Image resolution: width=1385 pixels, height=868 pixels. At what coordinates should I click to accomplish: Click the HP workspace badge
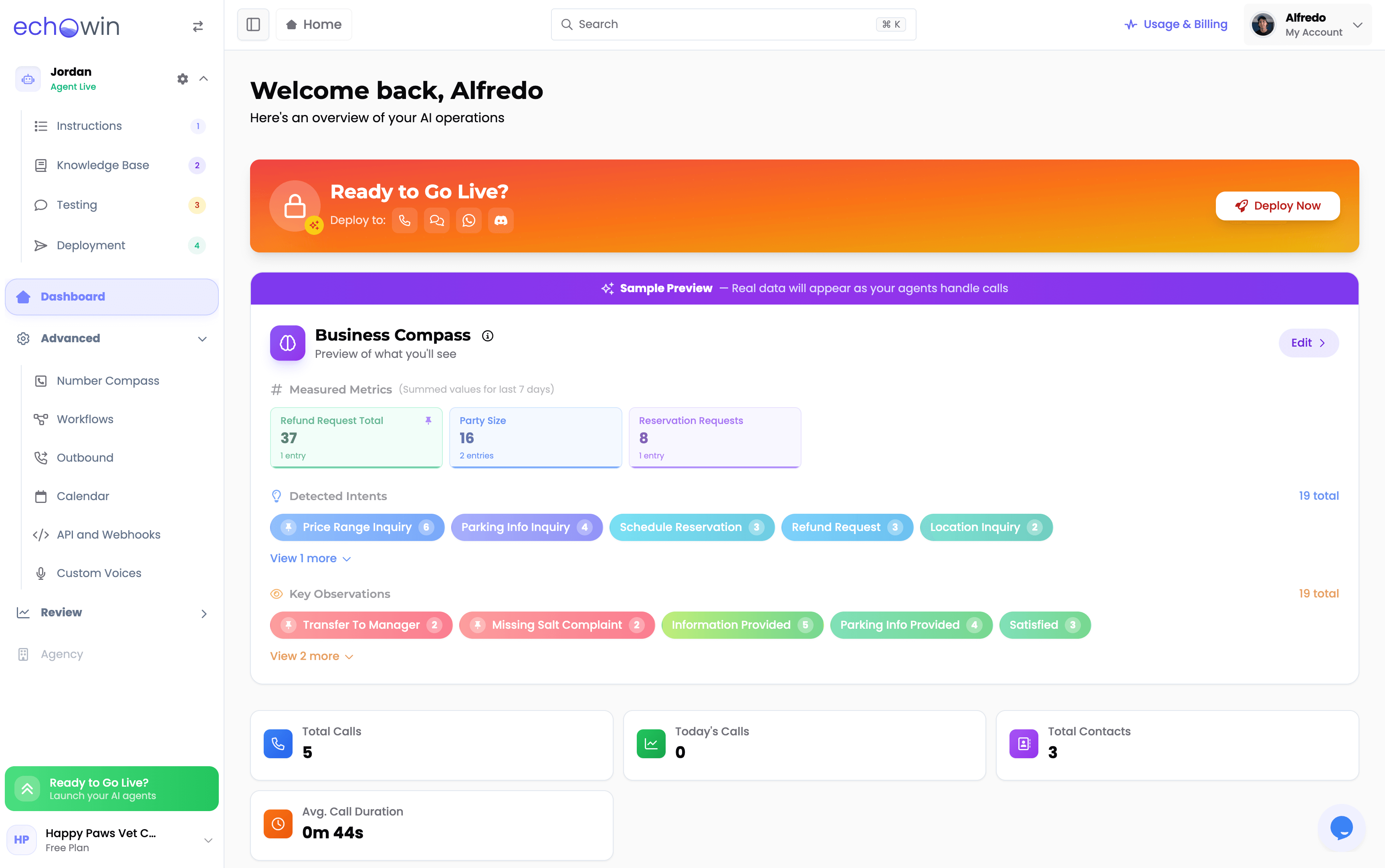[x=22, y=840]
